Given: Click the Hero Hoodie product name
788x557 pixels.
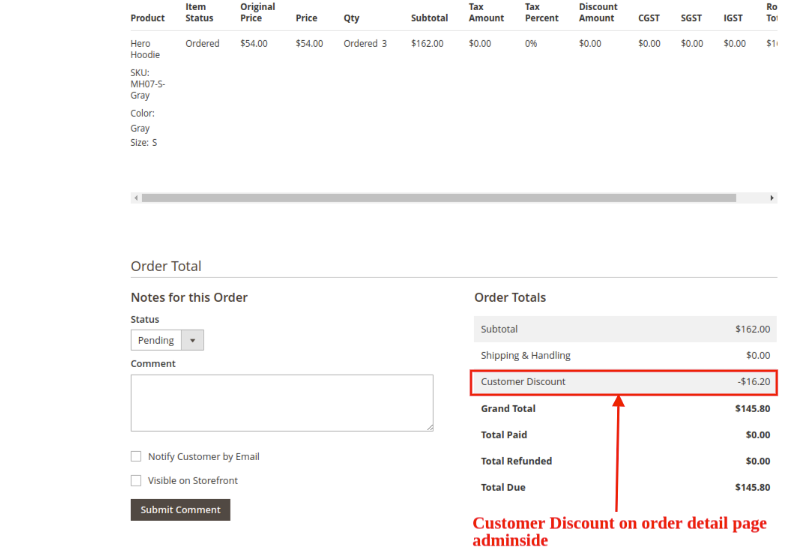Looking at the screenshot, I should pyautogui.click(x=145, y=49).
